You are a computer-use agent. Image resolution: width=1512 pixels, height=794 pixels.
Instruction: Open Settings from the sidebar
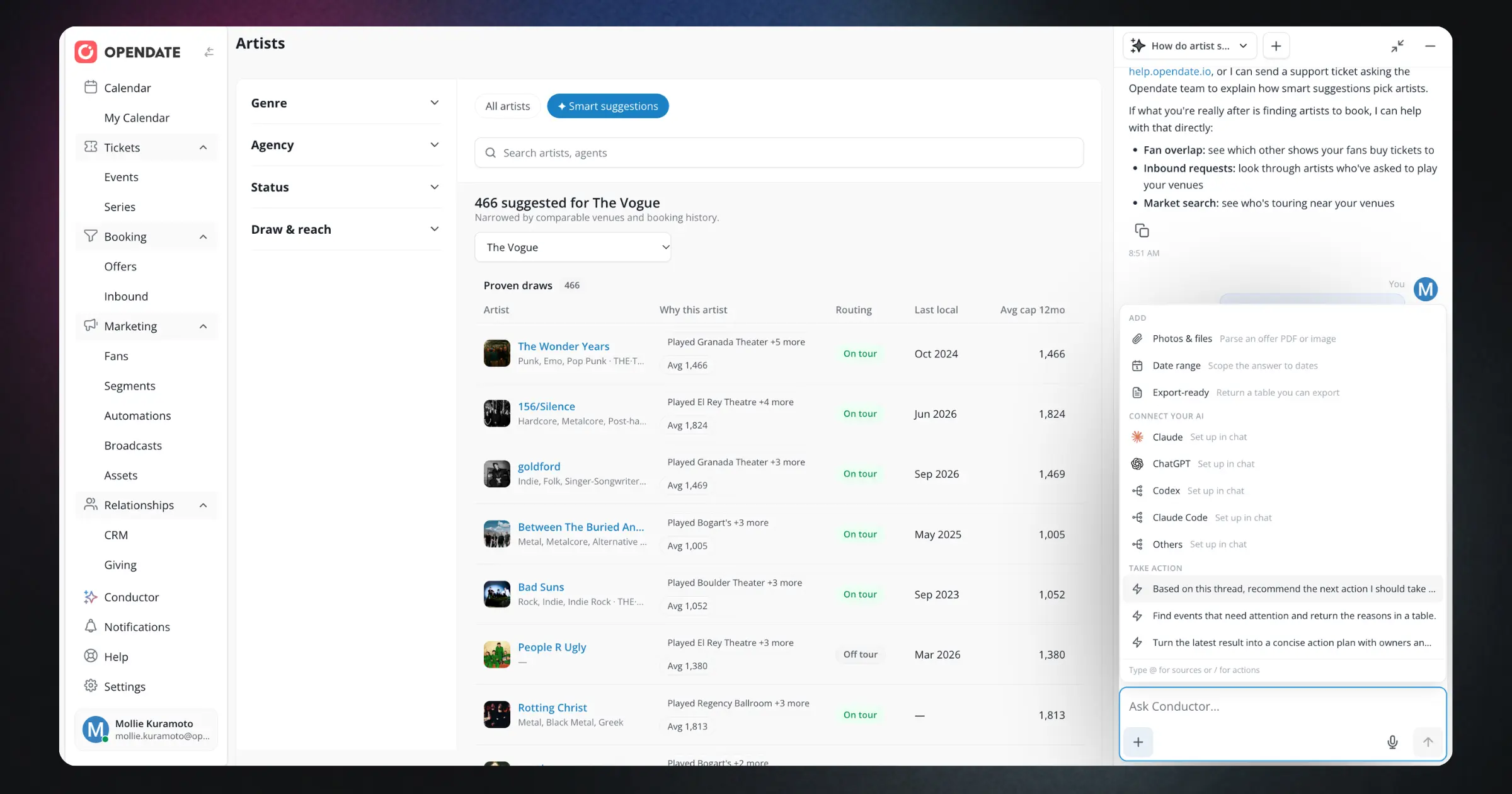click(x=124, y=686)
